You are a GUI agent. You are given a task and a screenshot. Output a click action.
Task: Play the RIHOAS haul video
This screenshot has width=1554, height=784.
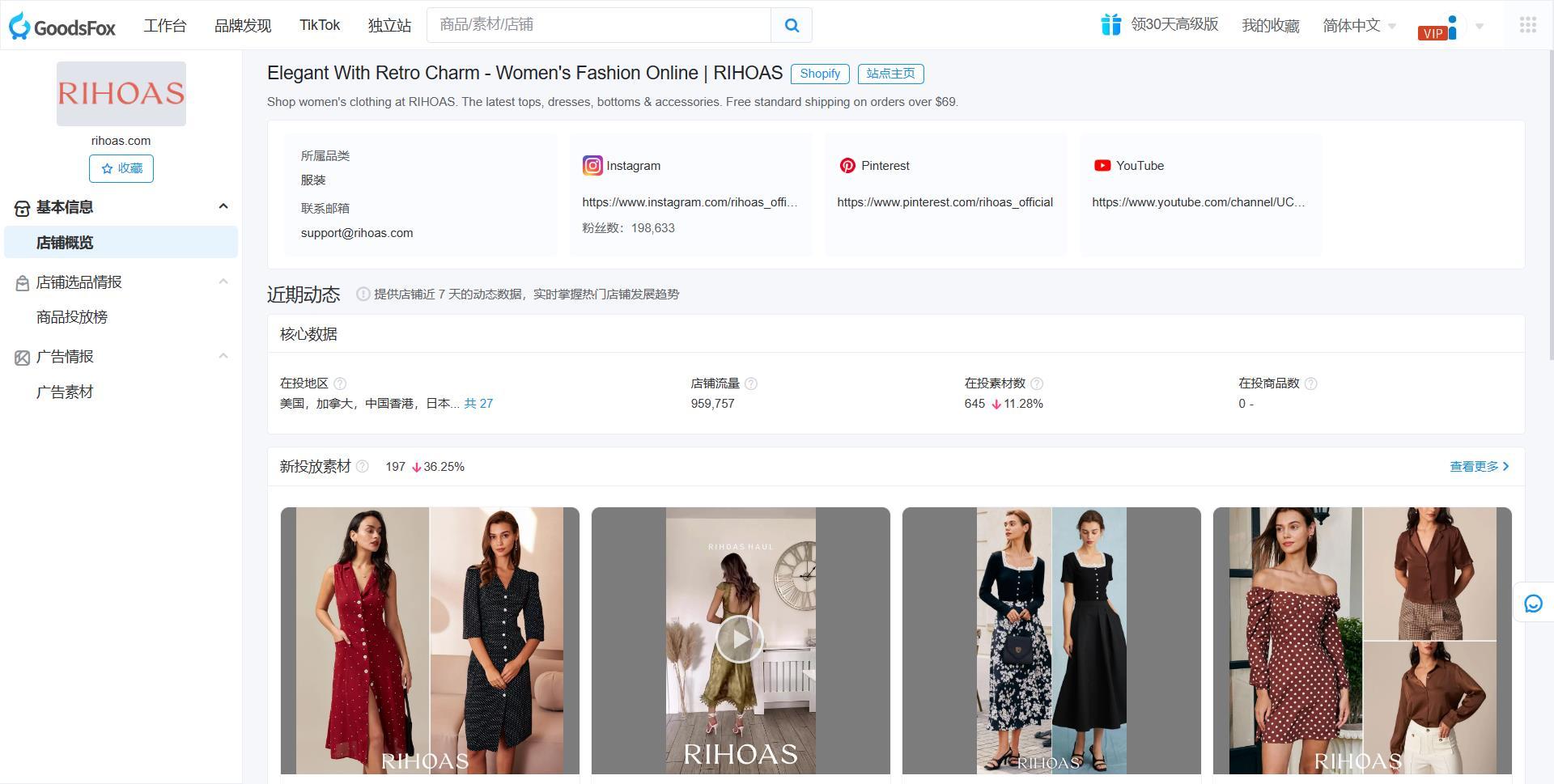pyautogui.click(x=739, y=638)
